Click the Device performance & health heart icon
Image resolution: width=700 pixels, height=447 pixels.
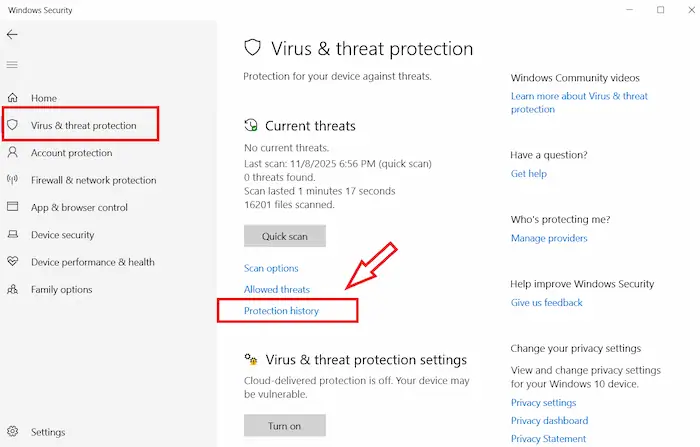click(12, 262)
